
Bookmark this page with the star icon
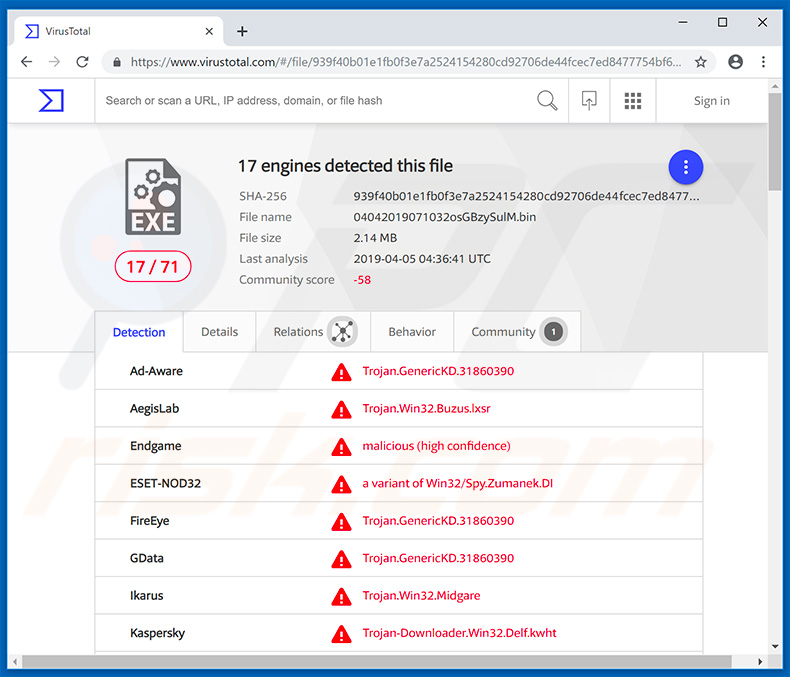coord(700,62)
